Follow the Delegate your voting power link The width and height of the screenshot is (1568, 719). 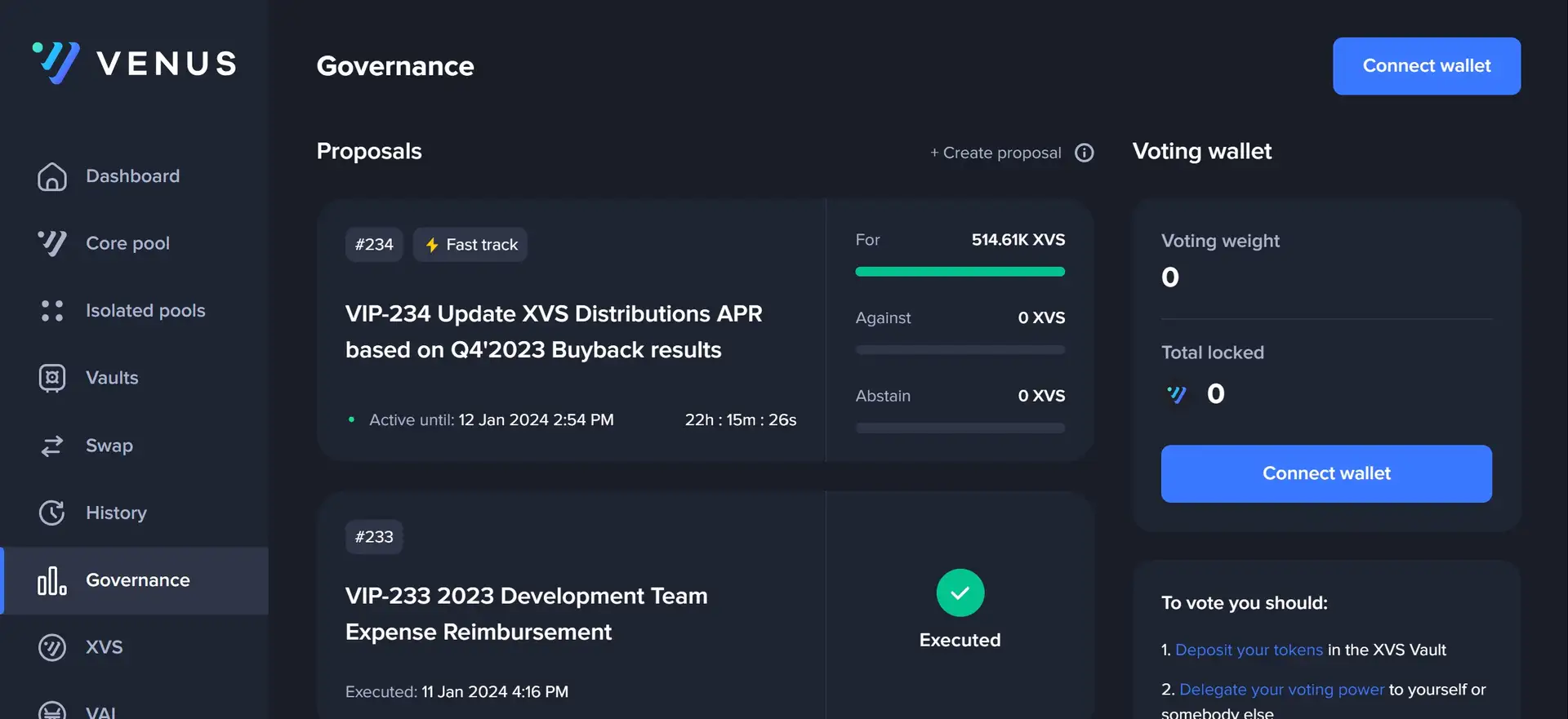[1281, 690]
